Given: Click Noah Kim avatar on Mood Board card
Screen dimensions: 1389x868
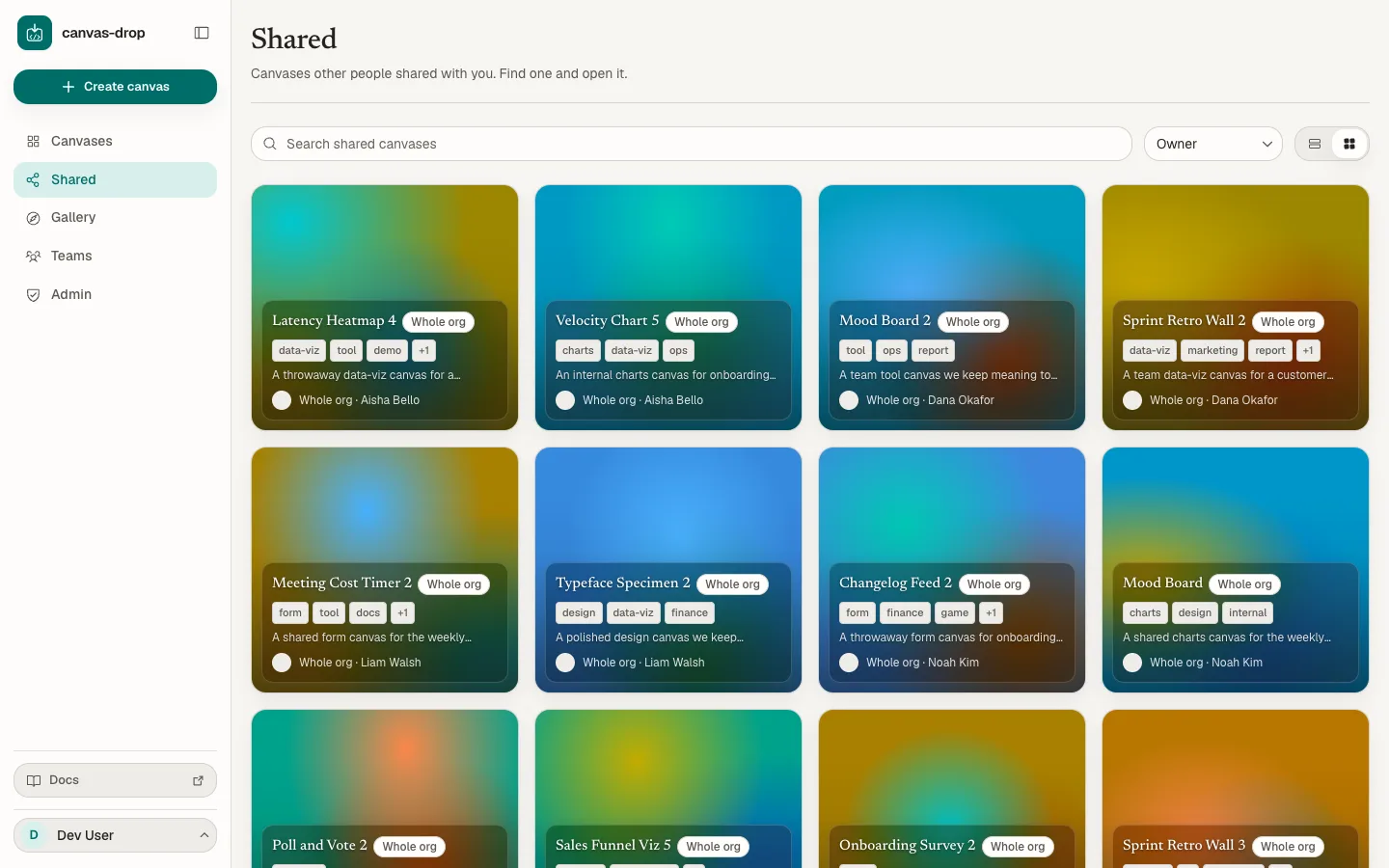Looking at the screenshot, I should (x=1132, y=663).
